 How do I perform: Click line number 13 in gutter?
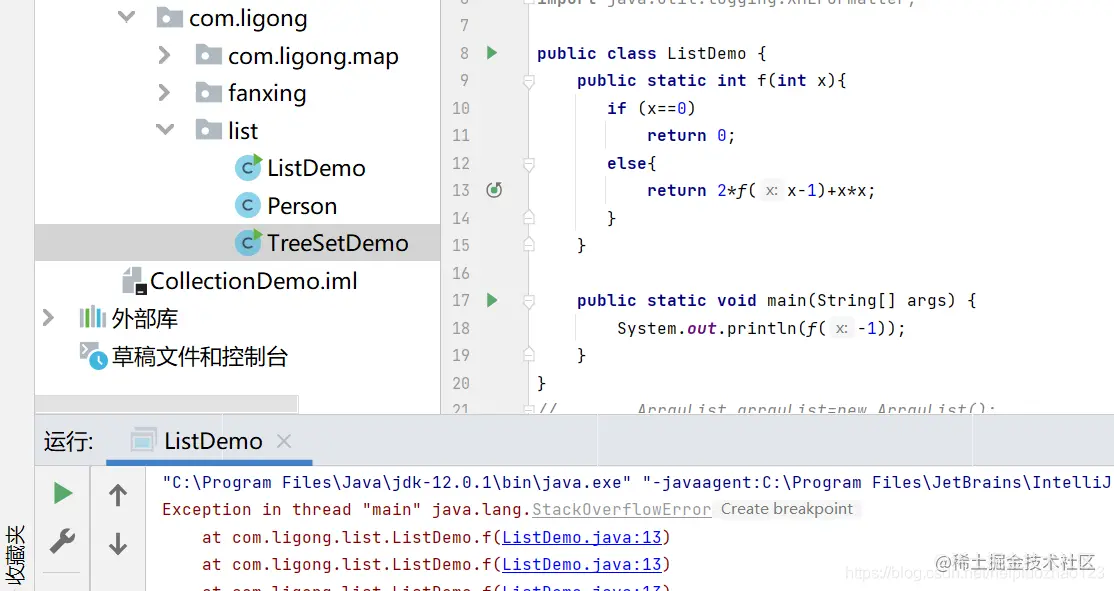click(x=461, y=190)
